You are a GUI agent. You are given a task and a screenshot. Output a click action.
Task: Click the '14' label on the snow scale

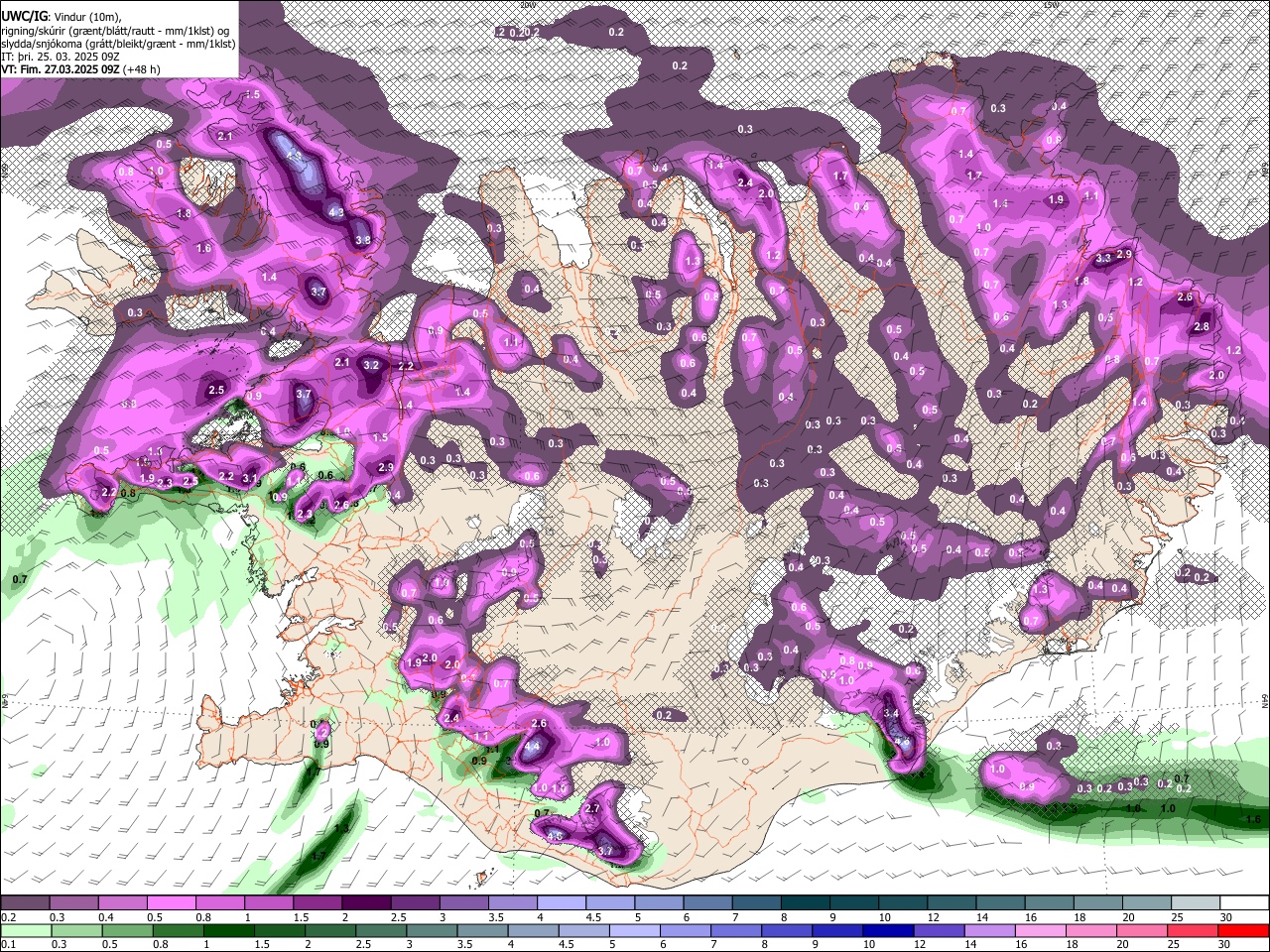982,917
